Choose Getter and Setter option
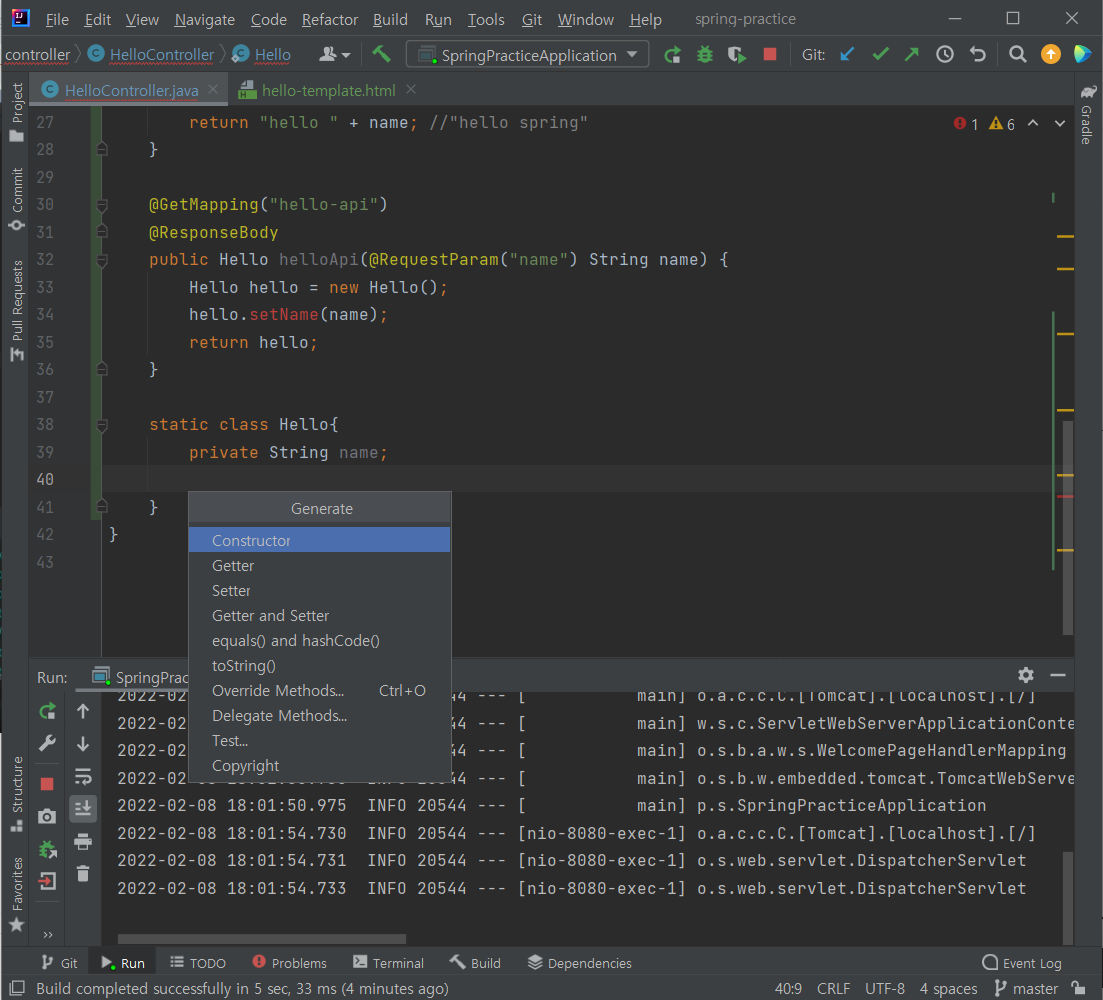1103x1000 pixels. (x=319, y=615)
